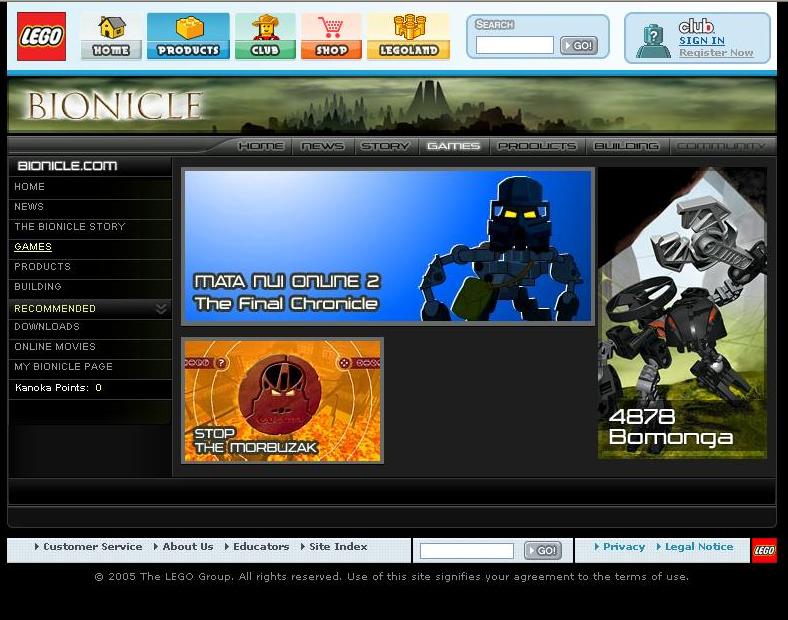Image resolution: width=788 pixels, height=620 pixels.
Task: Open PRODUCTS in the left sidebar
Action: click(x=90, y=267)
